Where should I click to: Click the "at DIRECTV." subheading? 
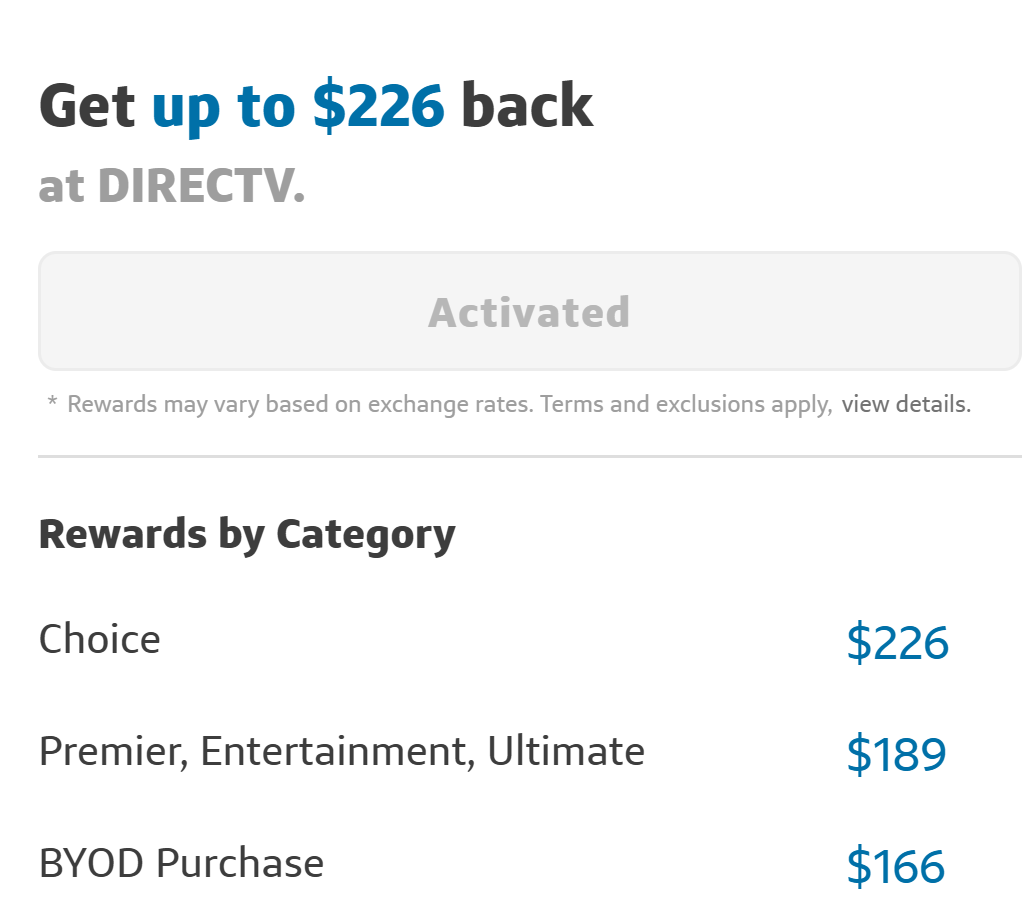coord(171,185)
